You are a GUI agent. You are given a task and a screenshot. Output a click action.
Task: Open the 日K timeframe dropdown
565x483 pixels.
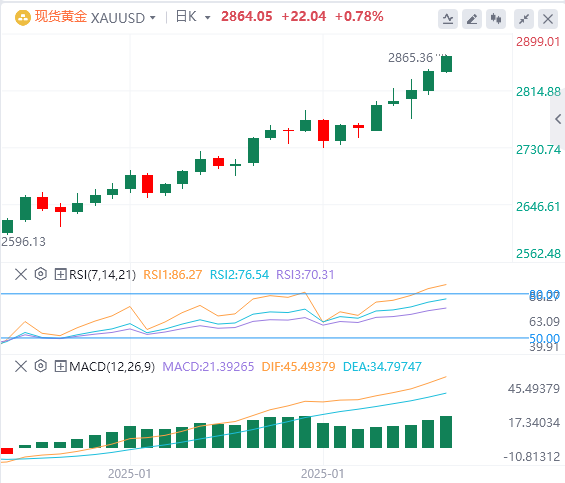click(193, 17)
